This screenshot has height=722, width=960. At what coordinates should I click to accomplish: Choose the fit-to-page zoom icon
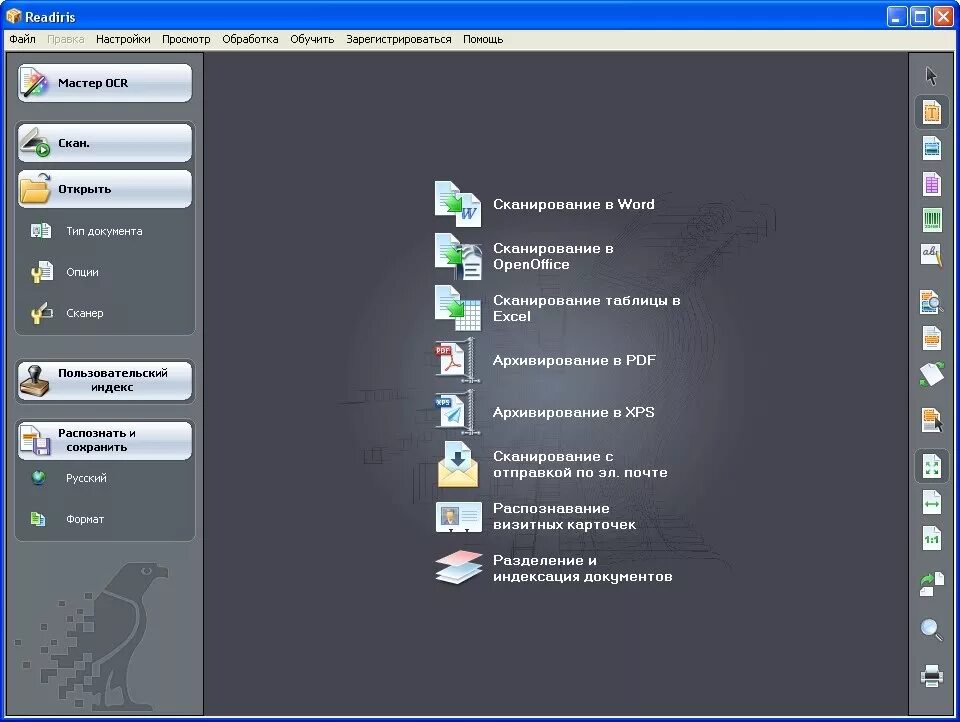[931, 467]
